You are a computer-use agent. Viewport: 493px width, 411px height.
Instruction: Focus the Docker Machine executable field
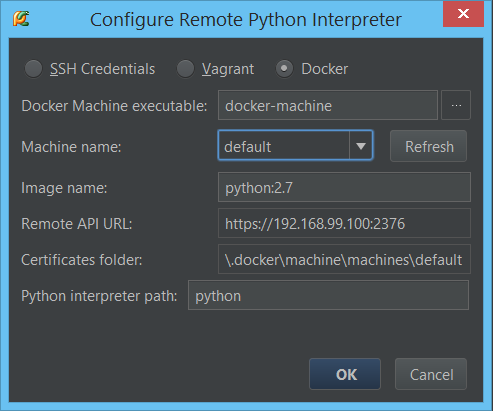(328, 105)
